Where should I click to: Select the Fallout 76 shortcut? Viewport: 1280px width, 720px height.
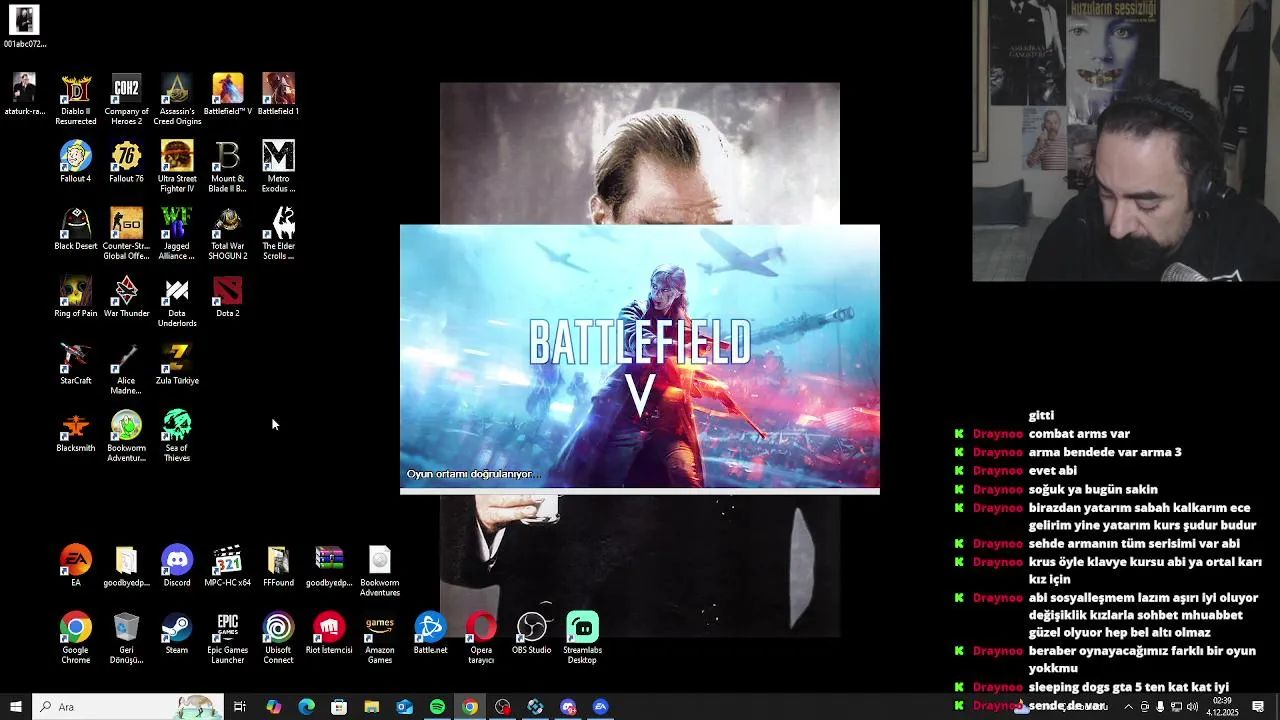coord(126,161)
